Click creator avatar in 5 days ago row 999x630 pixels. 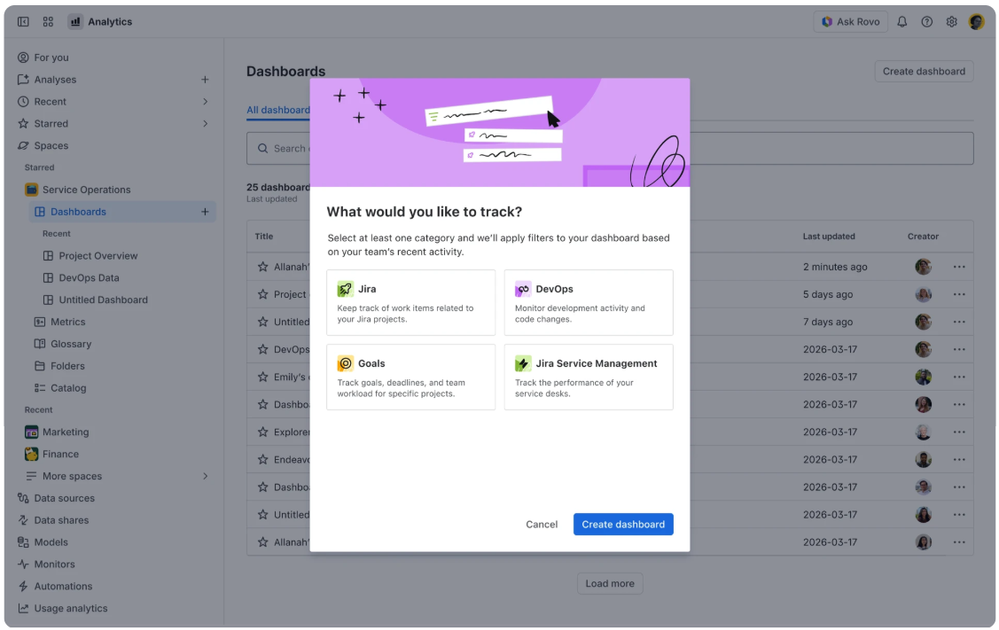[x=923, y=294]
